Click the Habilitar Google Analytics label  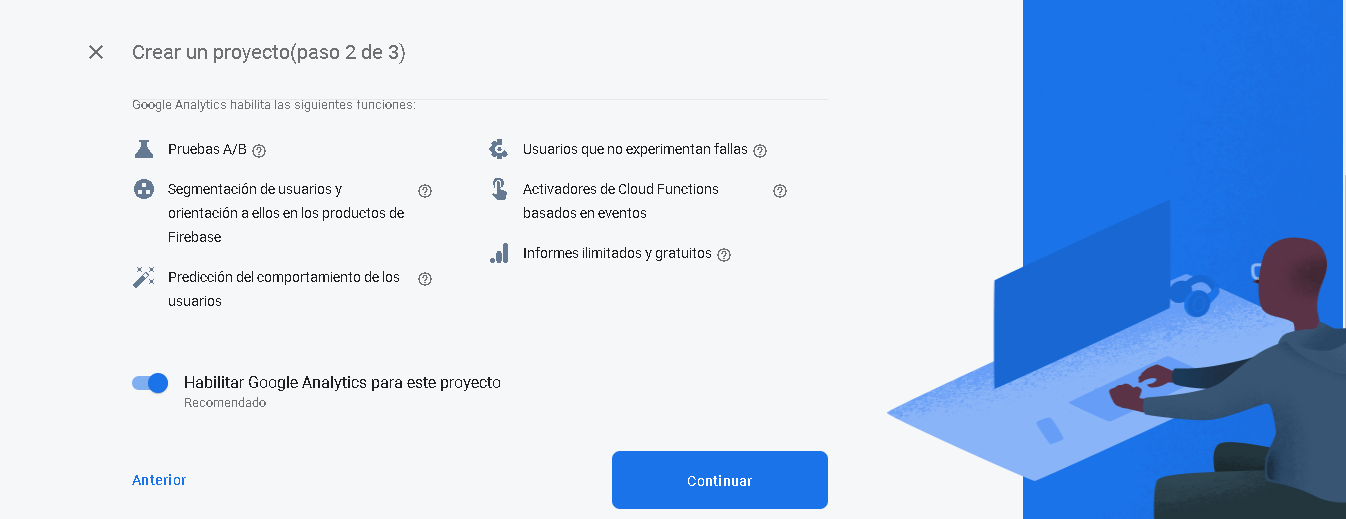[x=342, y=382]
